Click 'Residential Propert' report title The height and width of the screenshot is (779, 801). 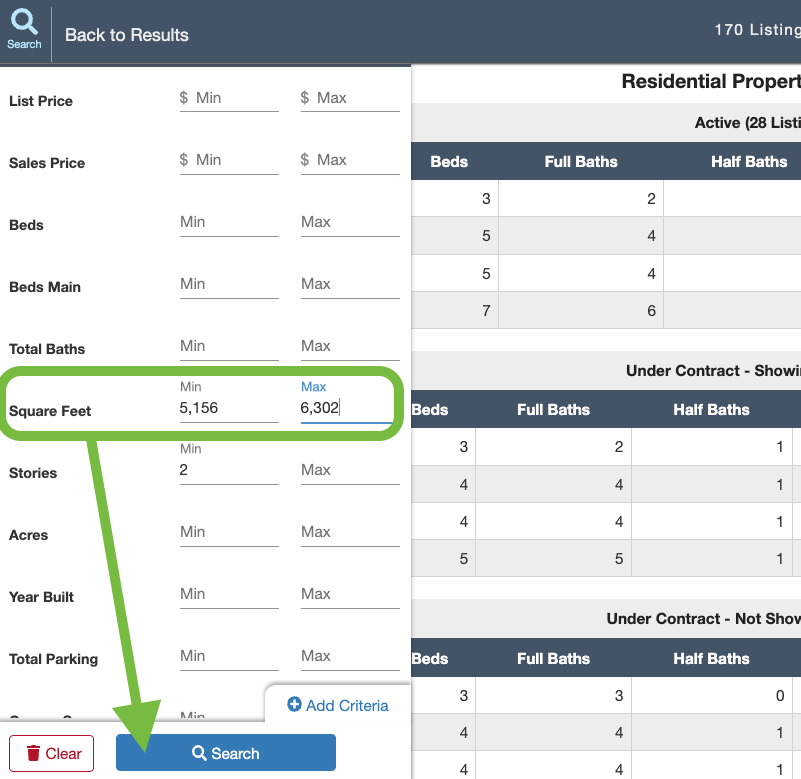(x=711, y=81)
